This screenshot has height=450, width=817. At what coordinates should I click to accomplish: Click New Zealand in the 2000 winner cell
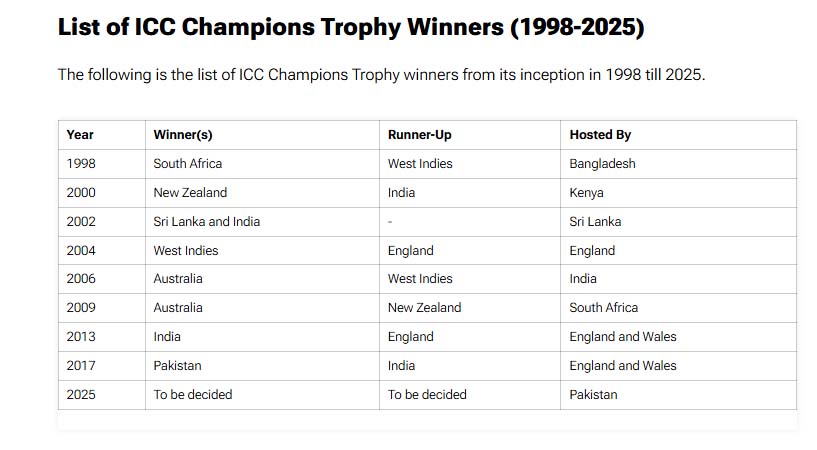(x=190, y=193)
